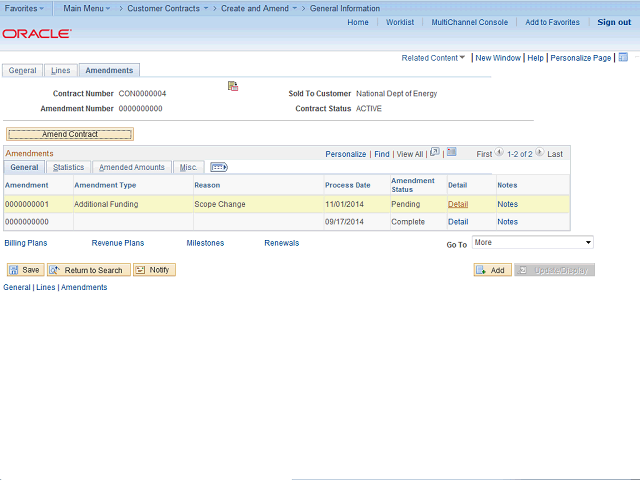Go to Home in the header
This screenshot has height=480, width=640.
coord(358,22)
